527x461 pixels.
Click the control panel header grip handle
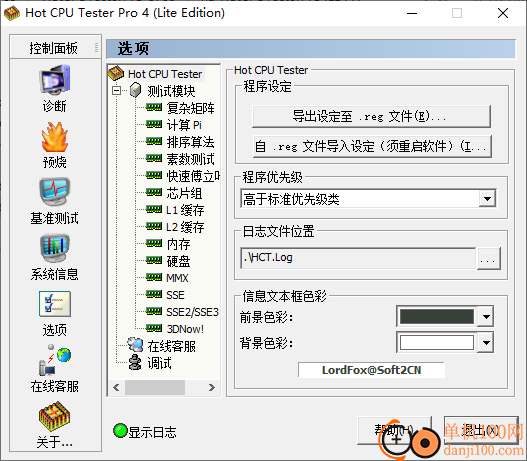pyautogui.click(x=96, y=47)
